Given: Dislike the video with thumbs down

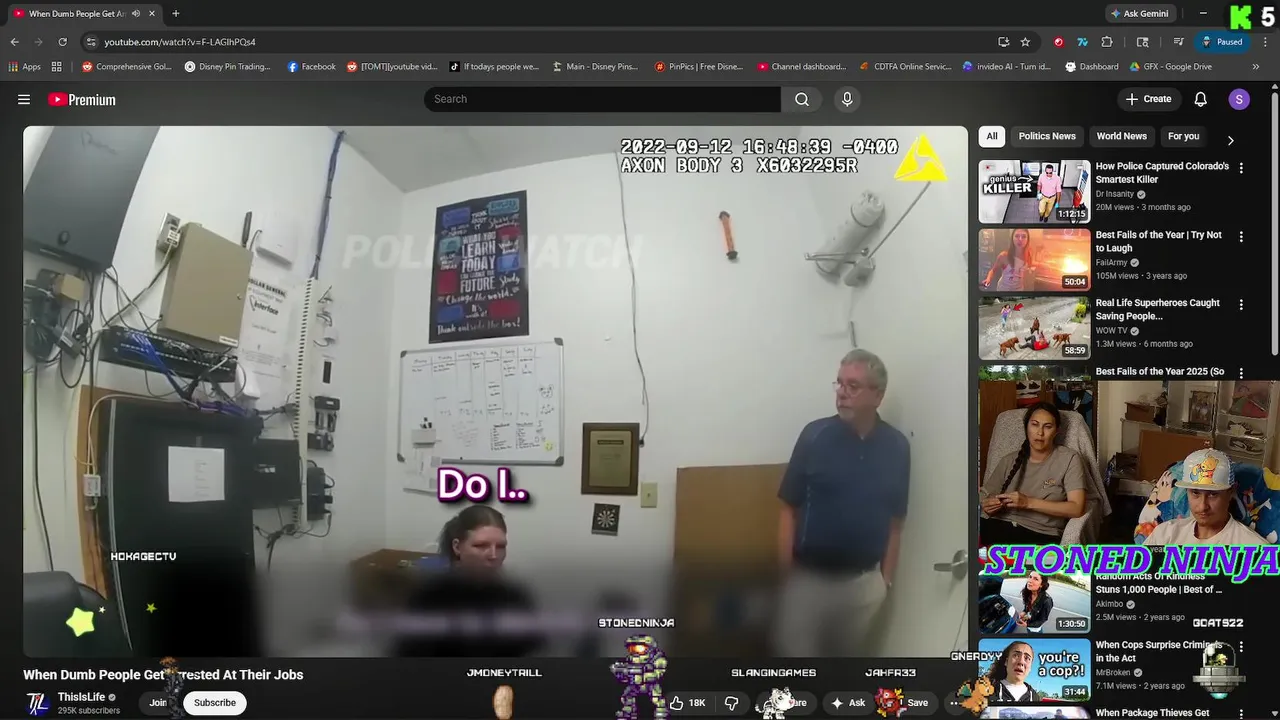Looking at the screenshot, I should coord(731,703).
